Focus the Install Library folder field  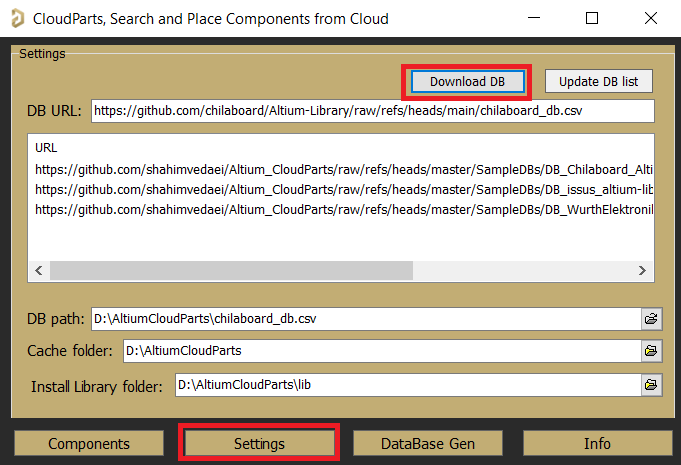coord(408,385)
